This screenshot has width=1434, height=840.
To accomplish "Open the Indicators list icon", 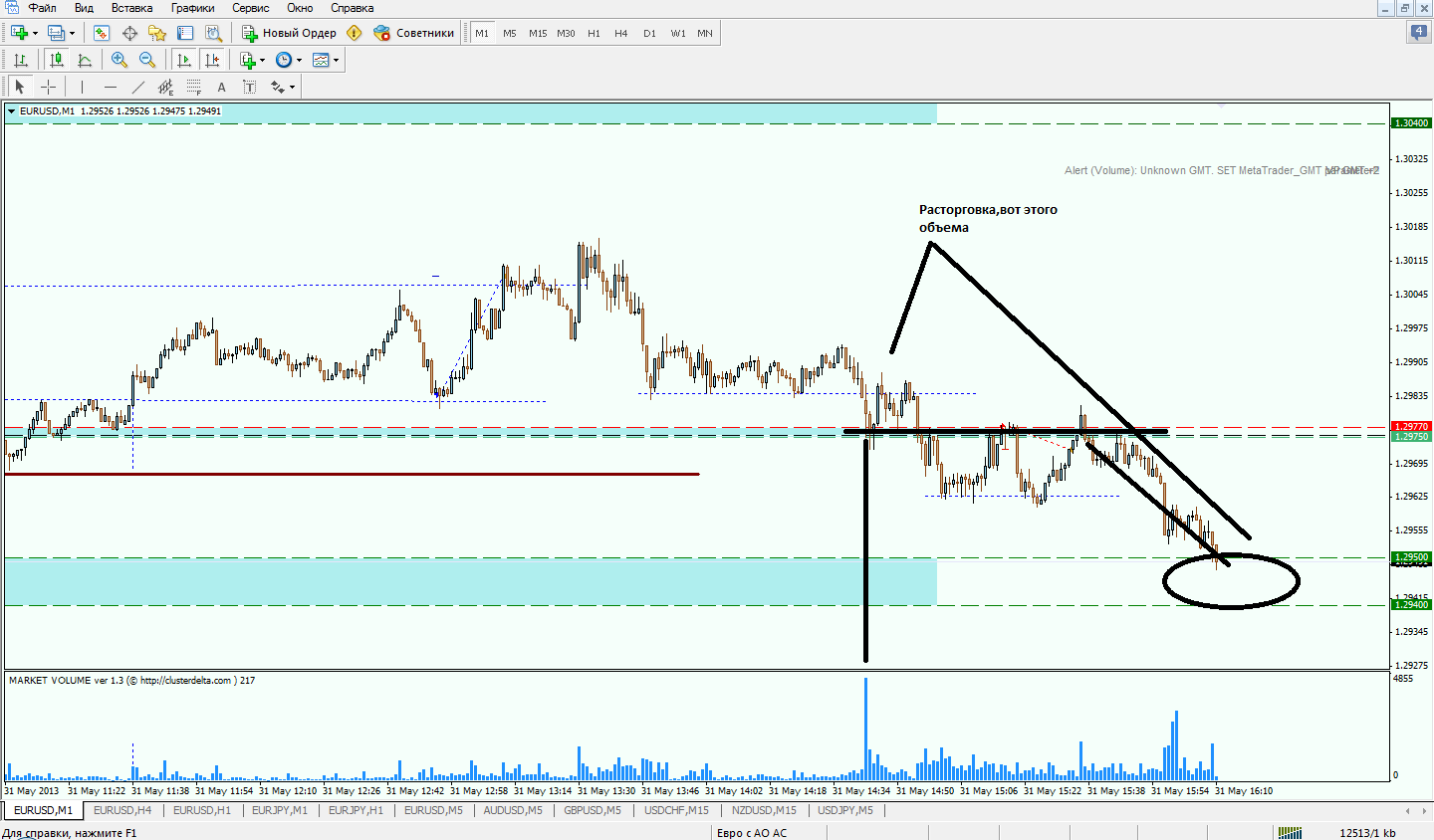I will (x=248, y=60).
